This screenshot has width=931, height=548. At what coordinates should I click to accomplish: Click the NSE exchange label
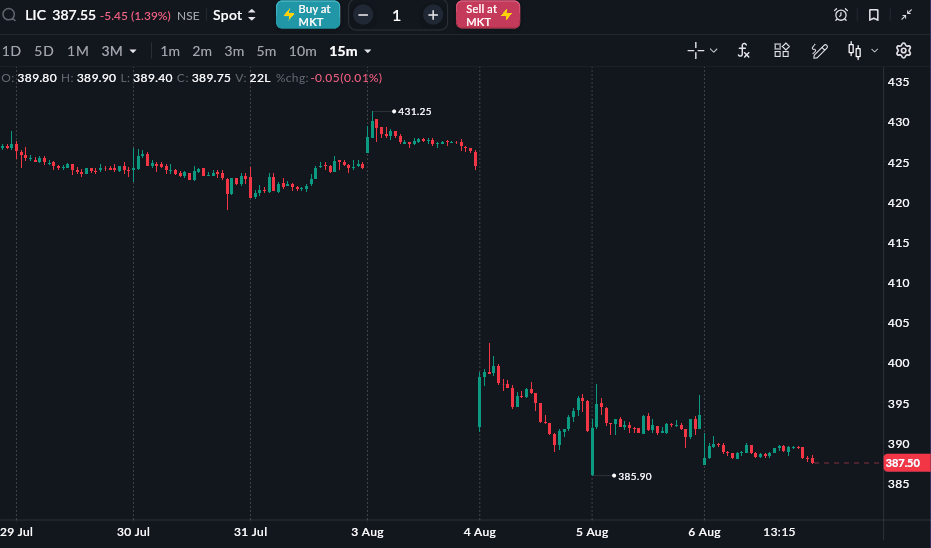188,16
